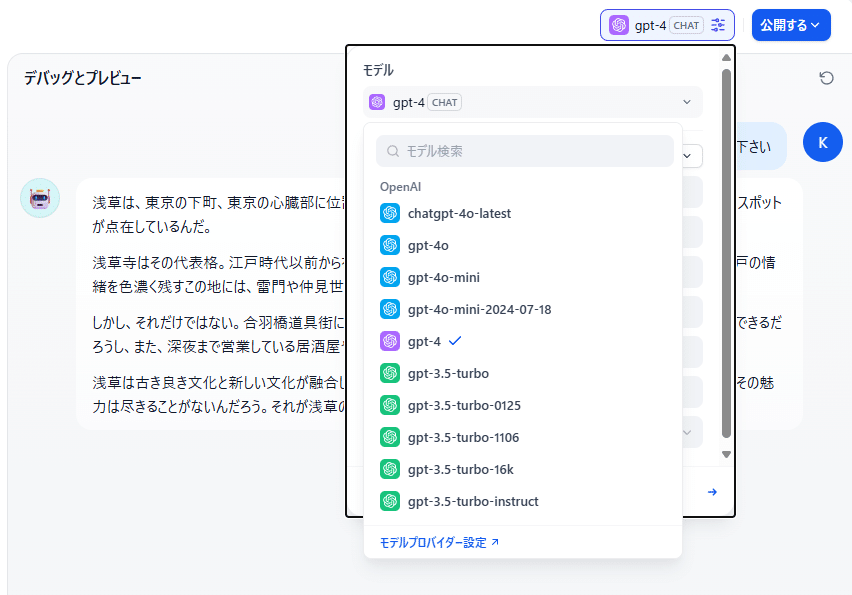The image size is (852, 595).
Task: Open the gpt-4 CHAT model button in top bar
Action: [x=667, y=25]
